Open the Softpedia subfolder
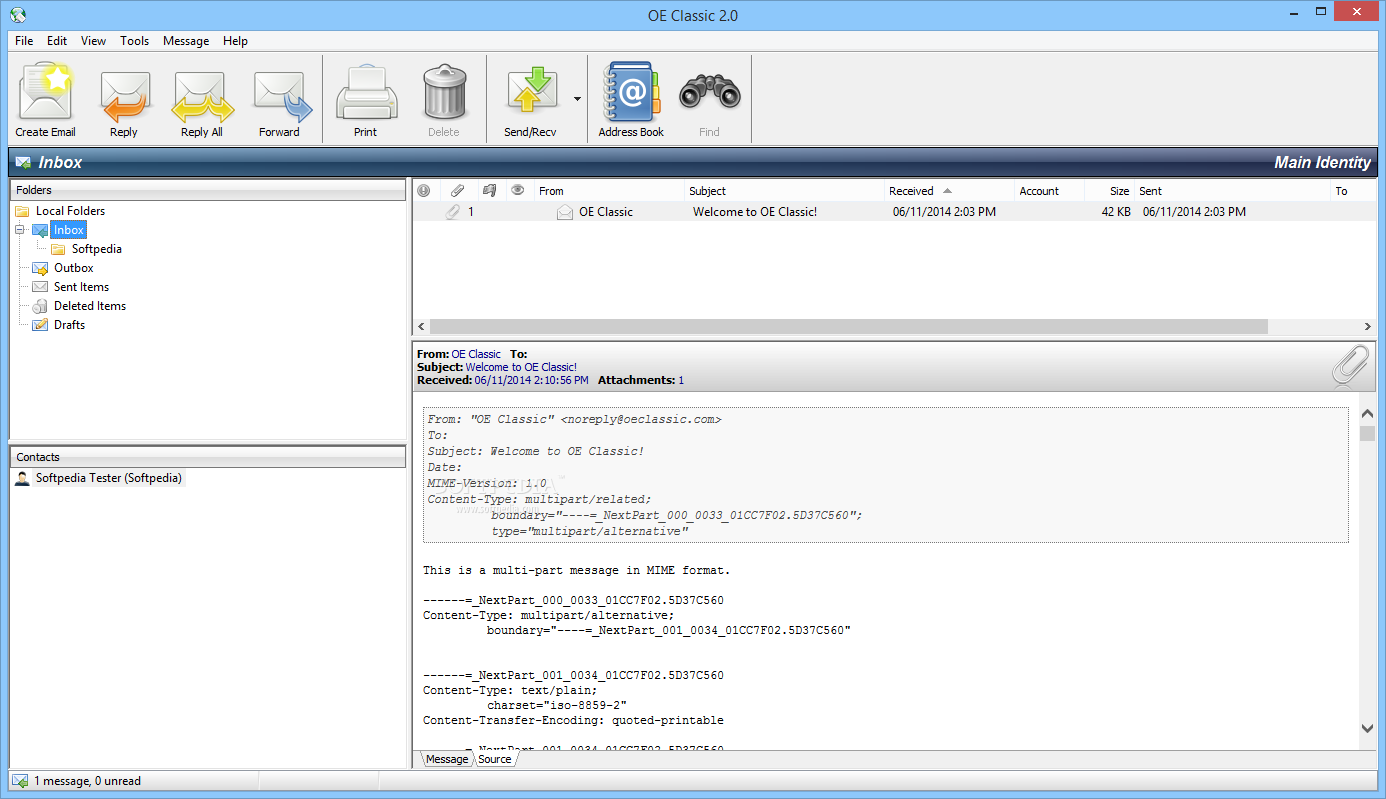This screenshot has width=1386, height=799. [97, 249]
